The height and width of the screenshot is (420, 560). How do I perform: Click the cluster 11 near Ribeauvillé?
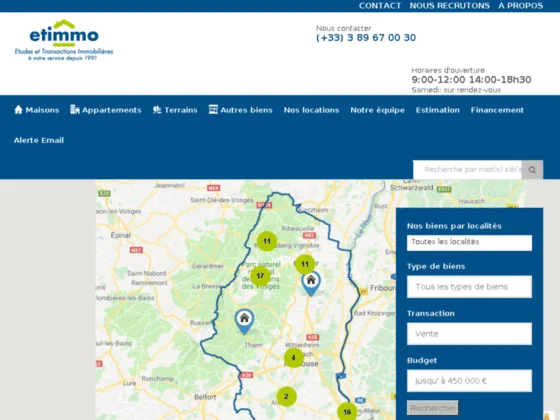[x=267, y=241]
